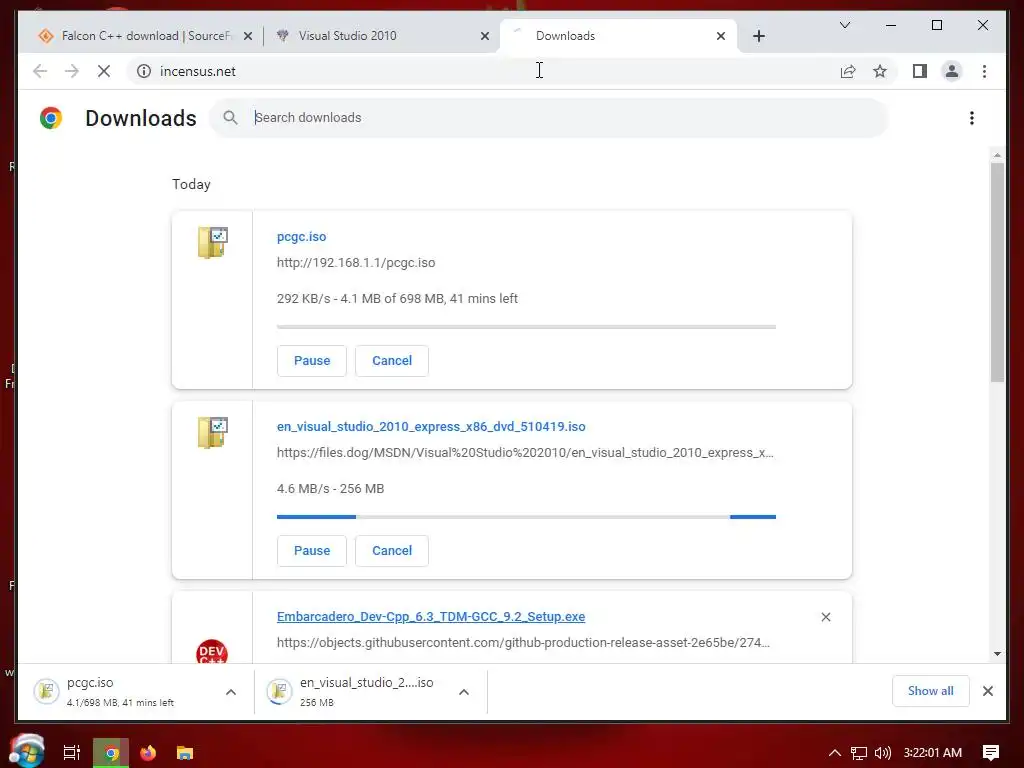
Task: Open new tab with plus button
Action: 758,36
